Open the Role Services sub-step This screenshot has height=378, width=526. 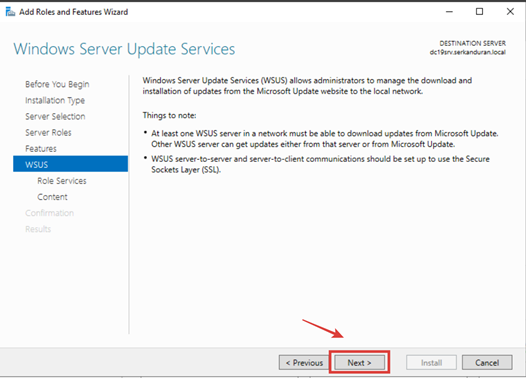(62, 181)
